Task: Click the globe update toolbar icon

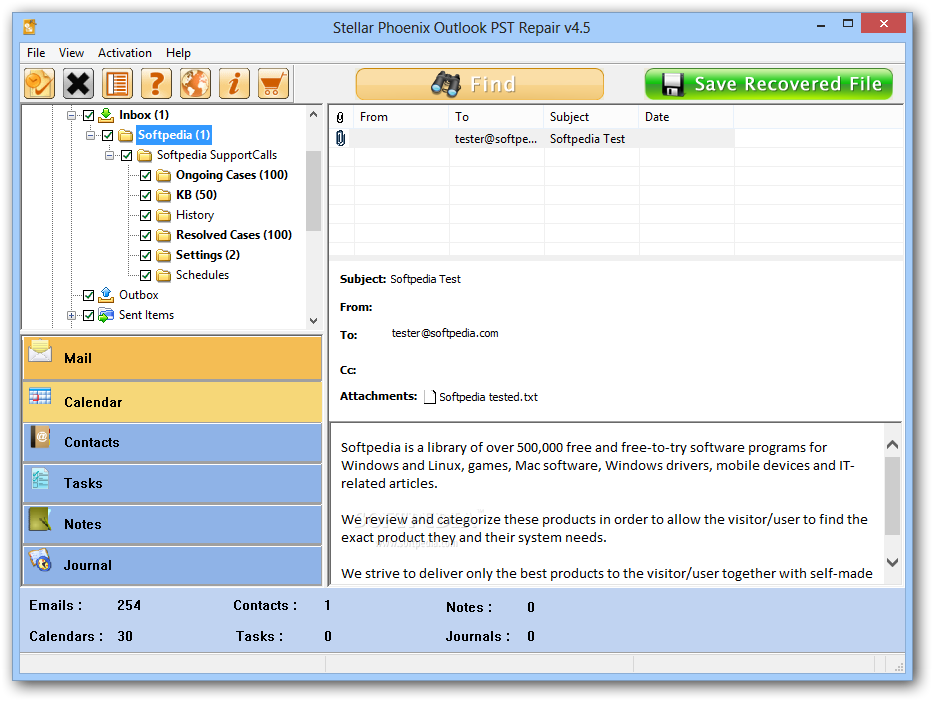Action: (x=195, y=83)
